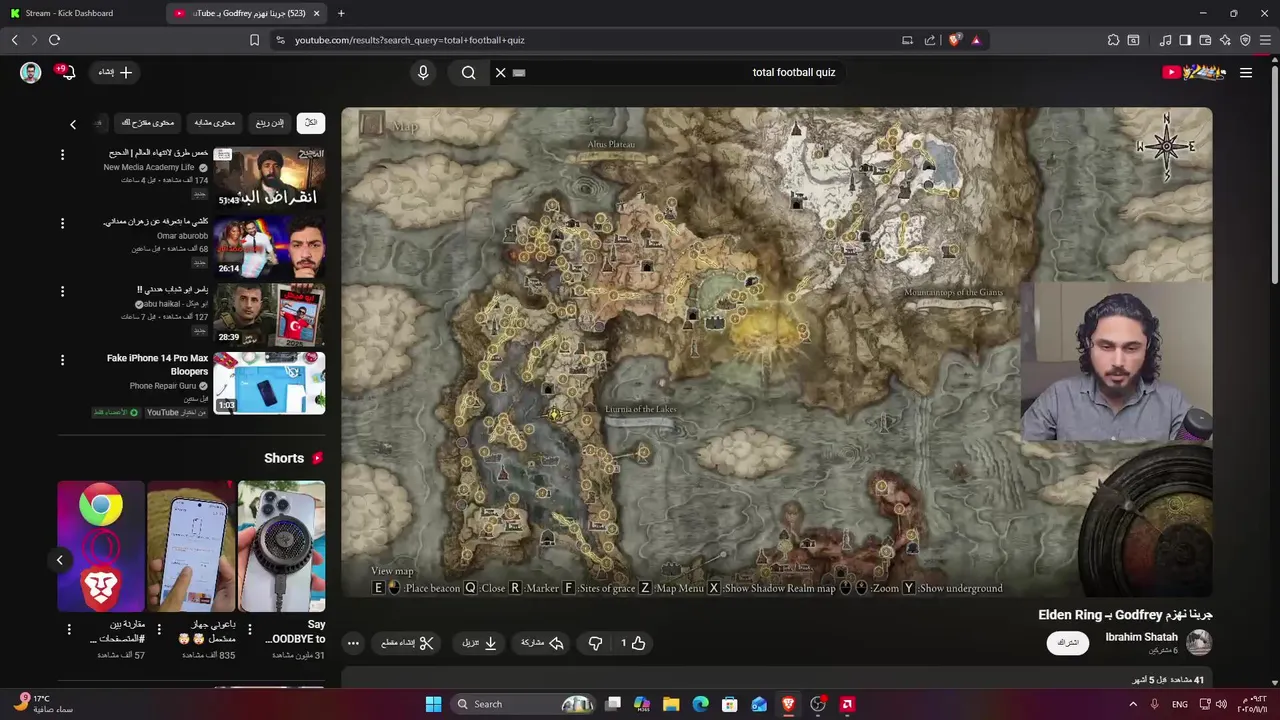
Task: Click the bookmark icon in address bar
Action: coord(254,40)
